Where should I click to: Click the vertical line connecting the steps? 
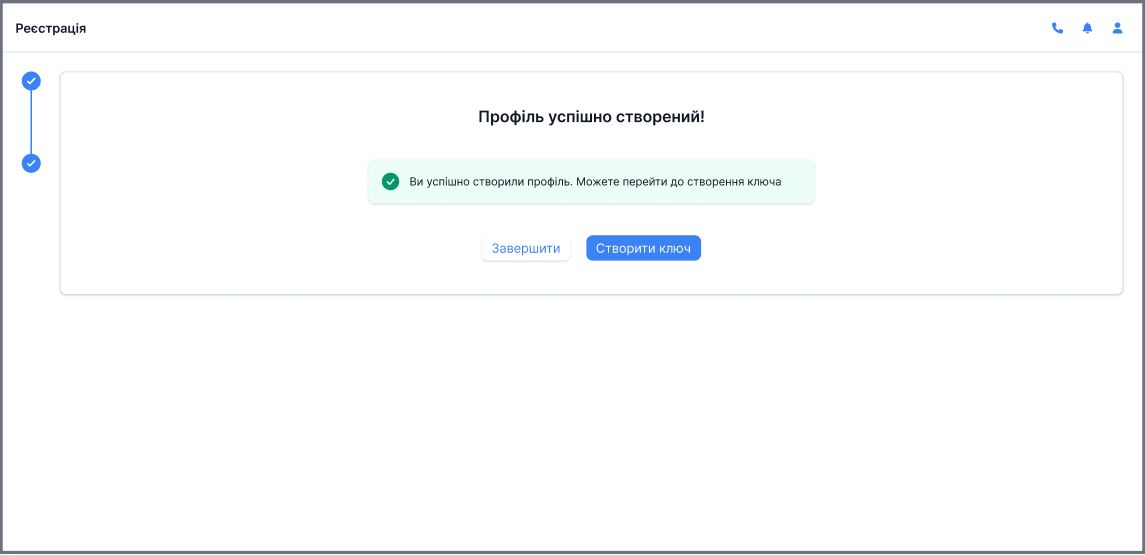pos(31,122)
